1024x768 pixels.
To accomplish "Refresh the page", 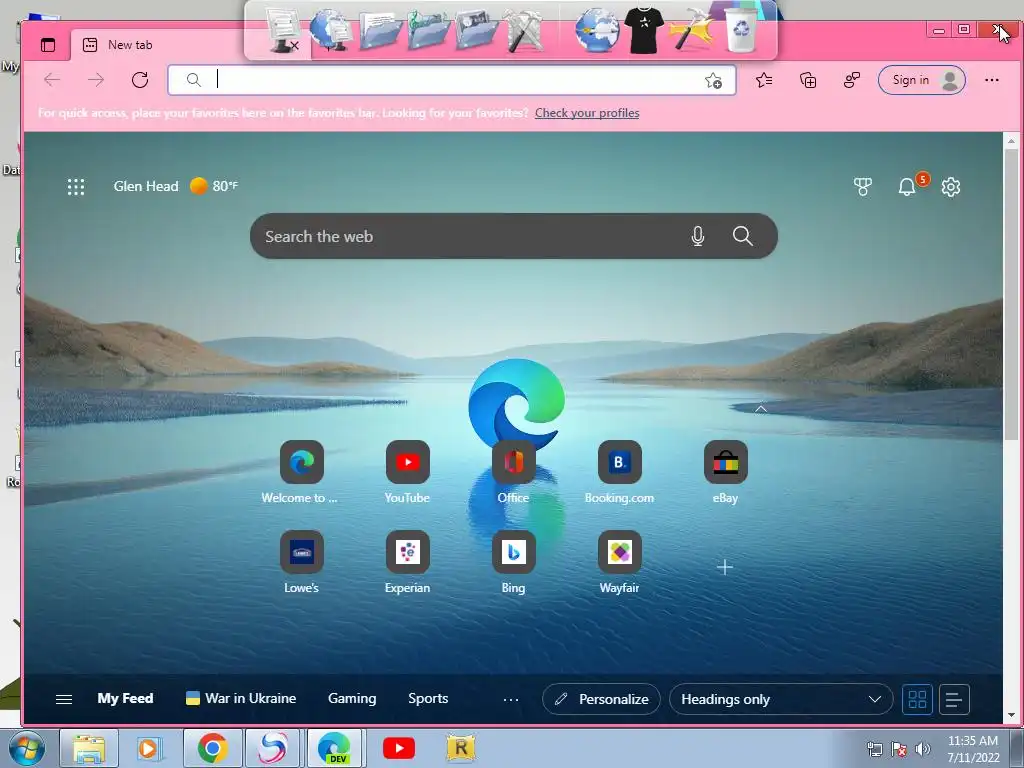I will click(x=140, y=80).
